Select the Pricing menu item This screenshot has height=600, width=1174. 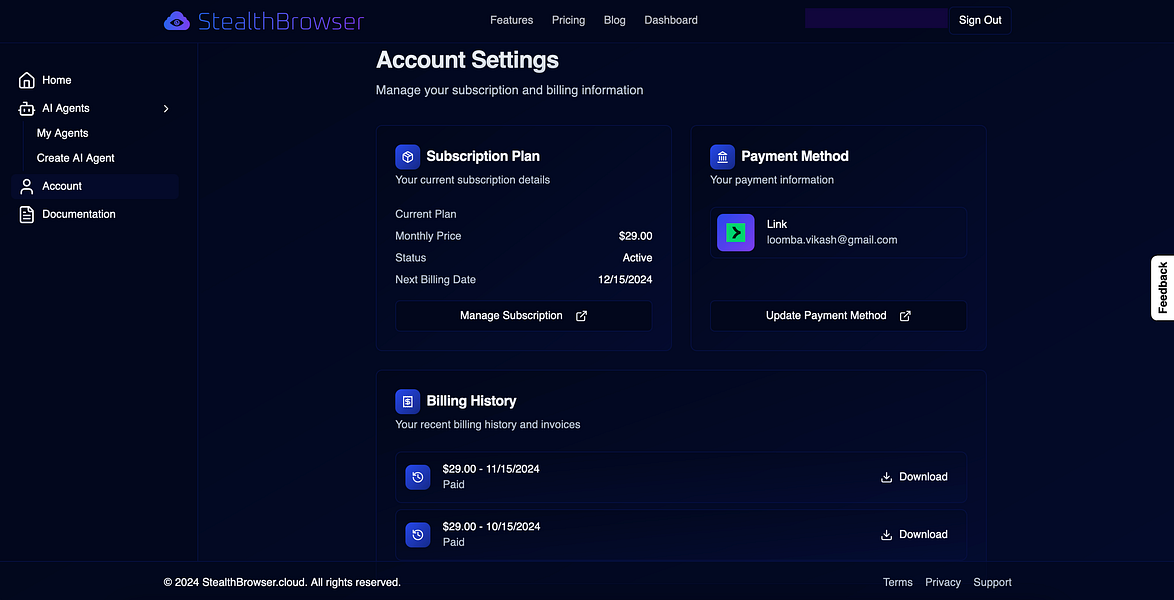coord(568,20)
